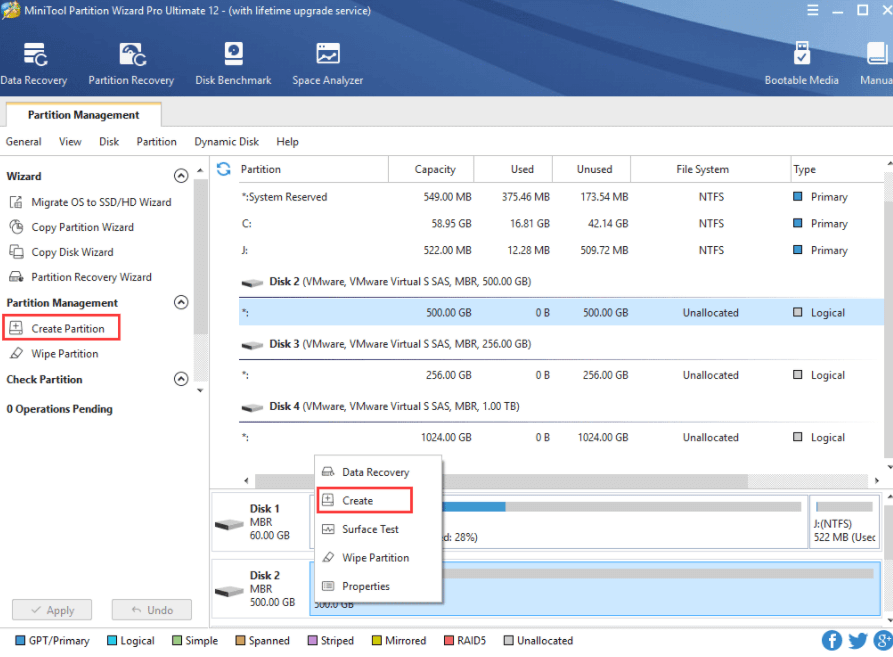This screenshot has width=893, height=657.
Task: Launch Disk Benchmark
Action: click(233, 60)
